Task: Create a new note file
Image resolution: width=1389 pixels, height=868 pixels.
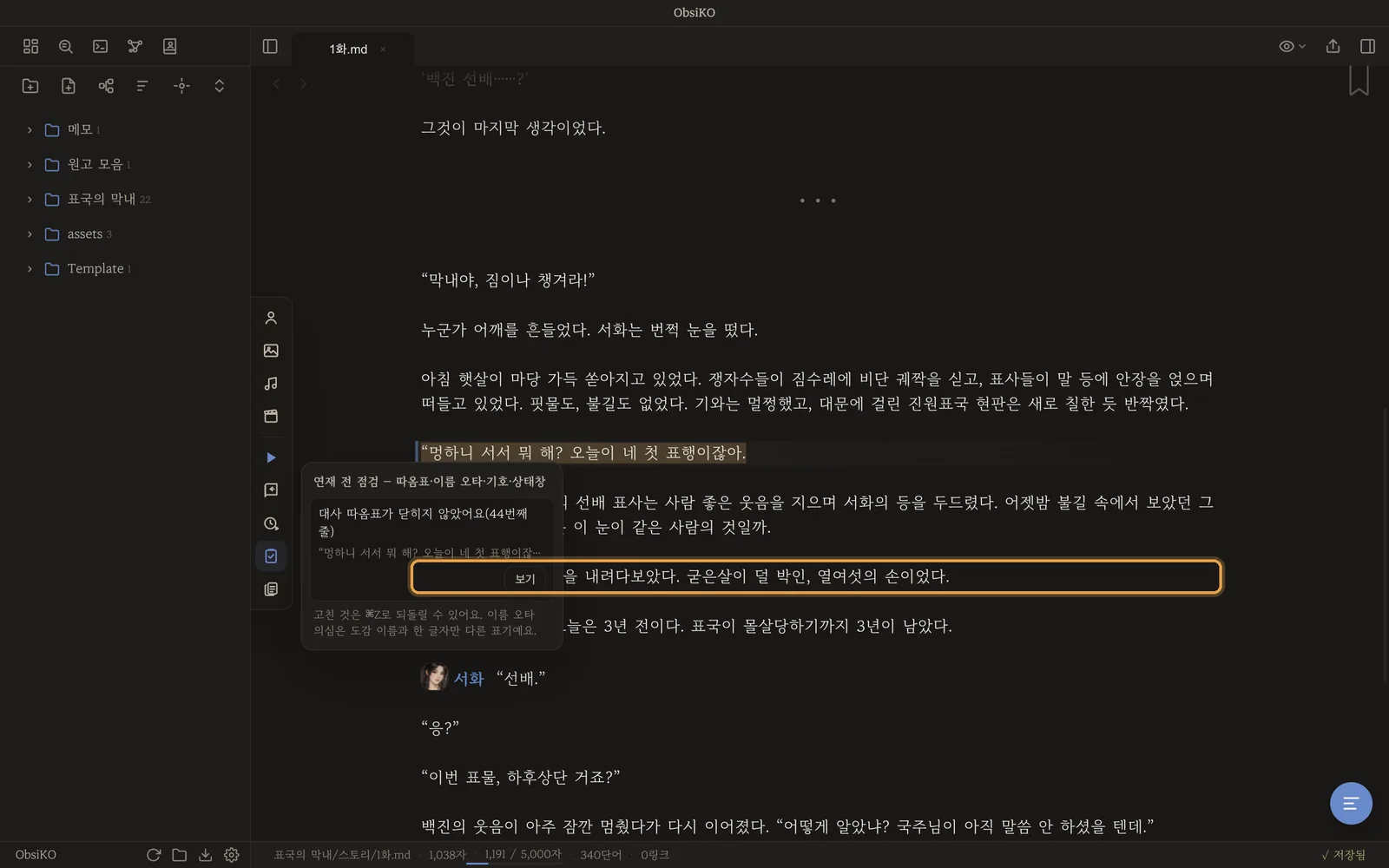Action: click(x=69, y=86)
